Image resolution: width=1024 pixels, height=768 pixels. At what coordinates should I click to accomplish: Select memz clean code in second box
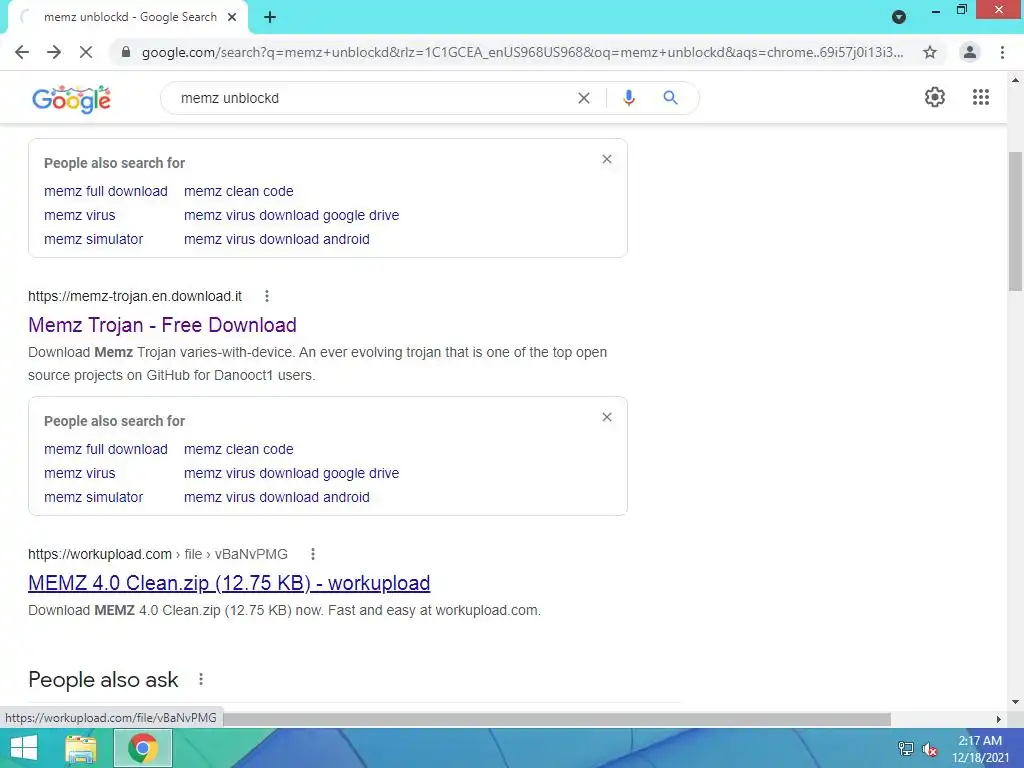point(238,449)
